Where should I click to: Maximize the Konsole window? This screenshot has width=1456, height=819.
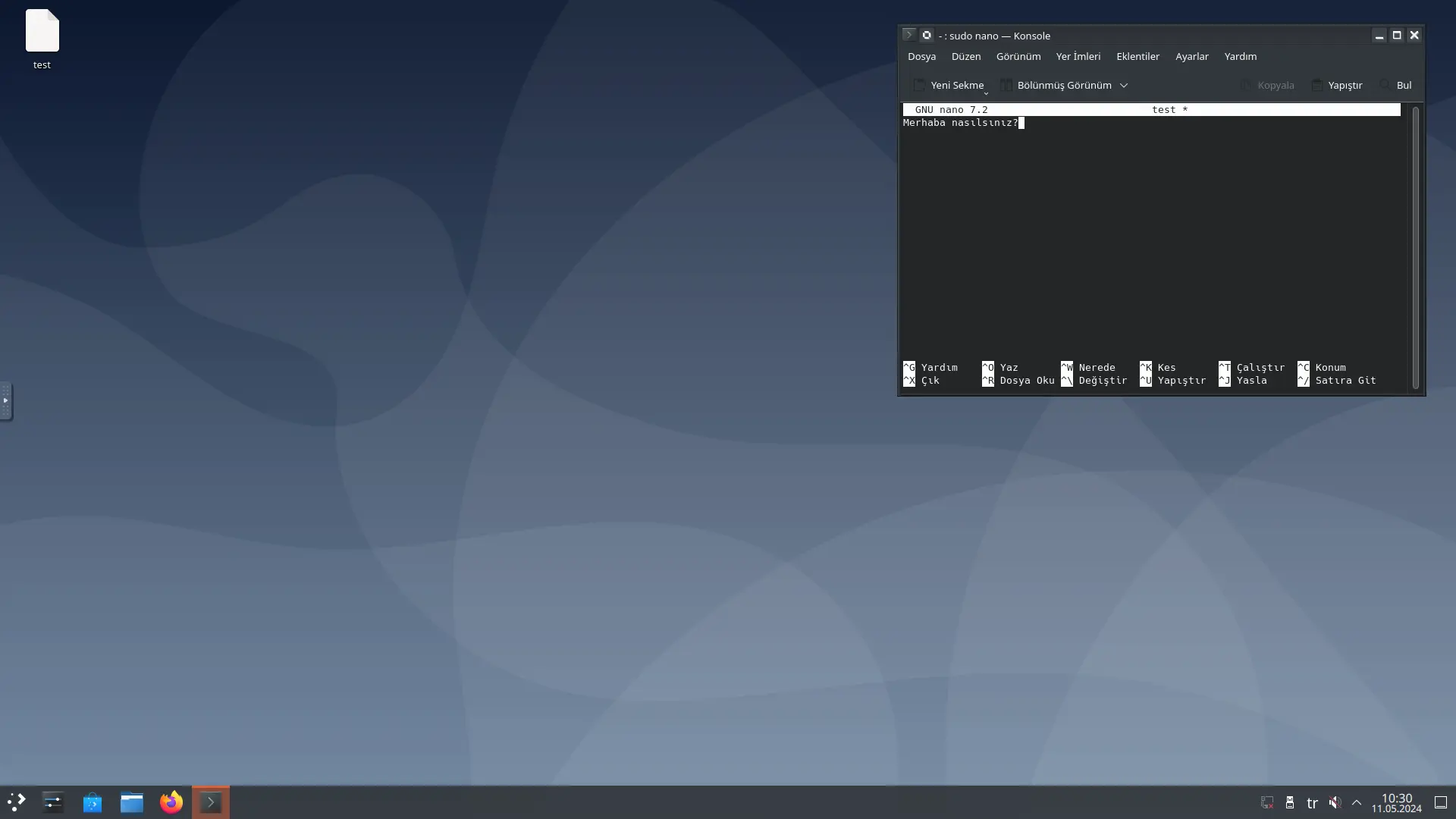point(1397,36)
